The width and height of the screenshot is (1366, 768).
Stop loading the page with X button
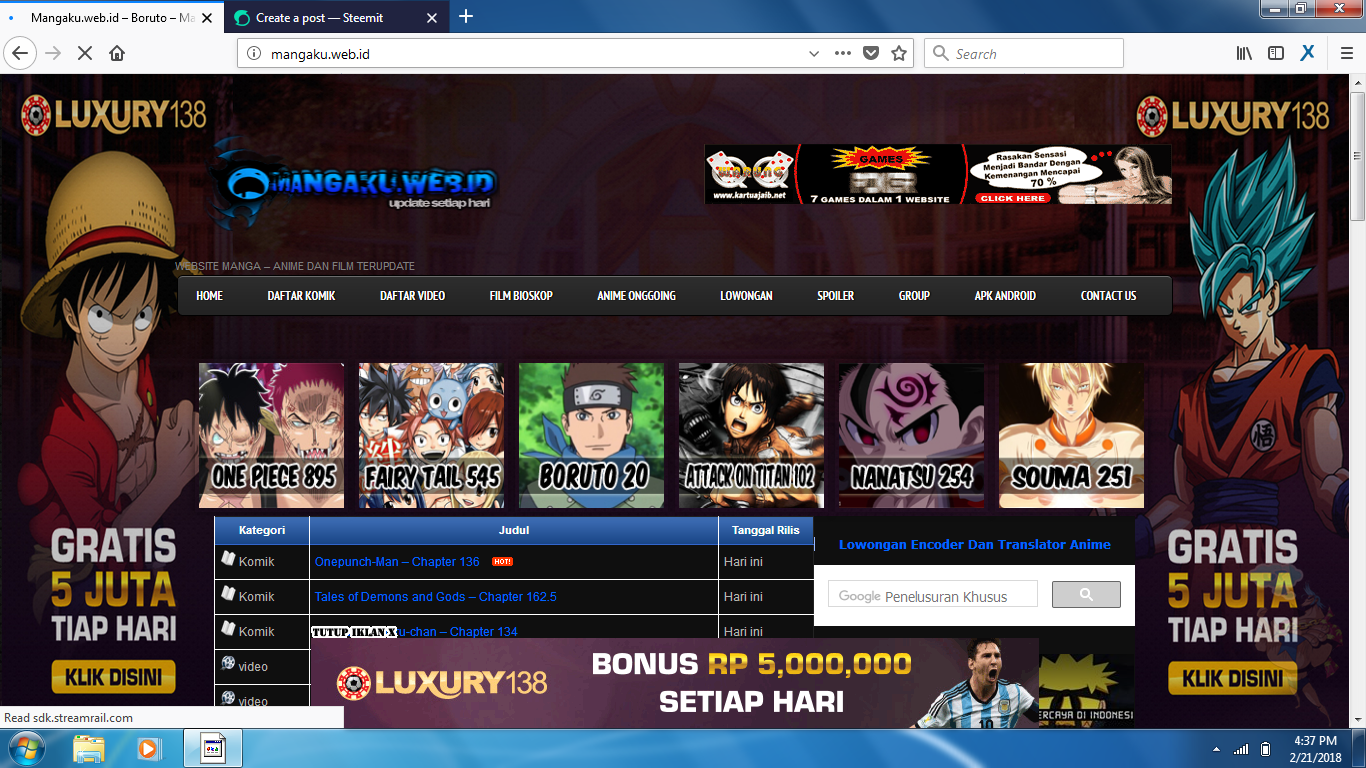tap(85, 54)
